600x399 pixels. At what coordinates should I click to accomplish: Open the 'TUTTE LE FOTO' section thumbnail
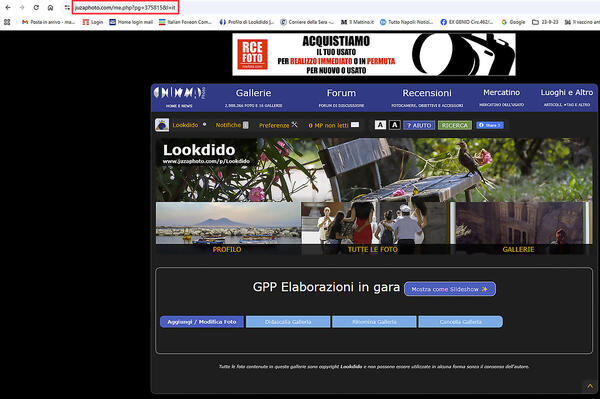376,228
